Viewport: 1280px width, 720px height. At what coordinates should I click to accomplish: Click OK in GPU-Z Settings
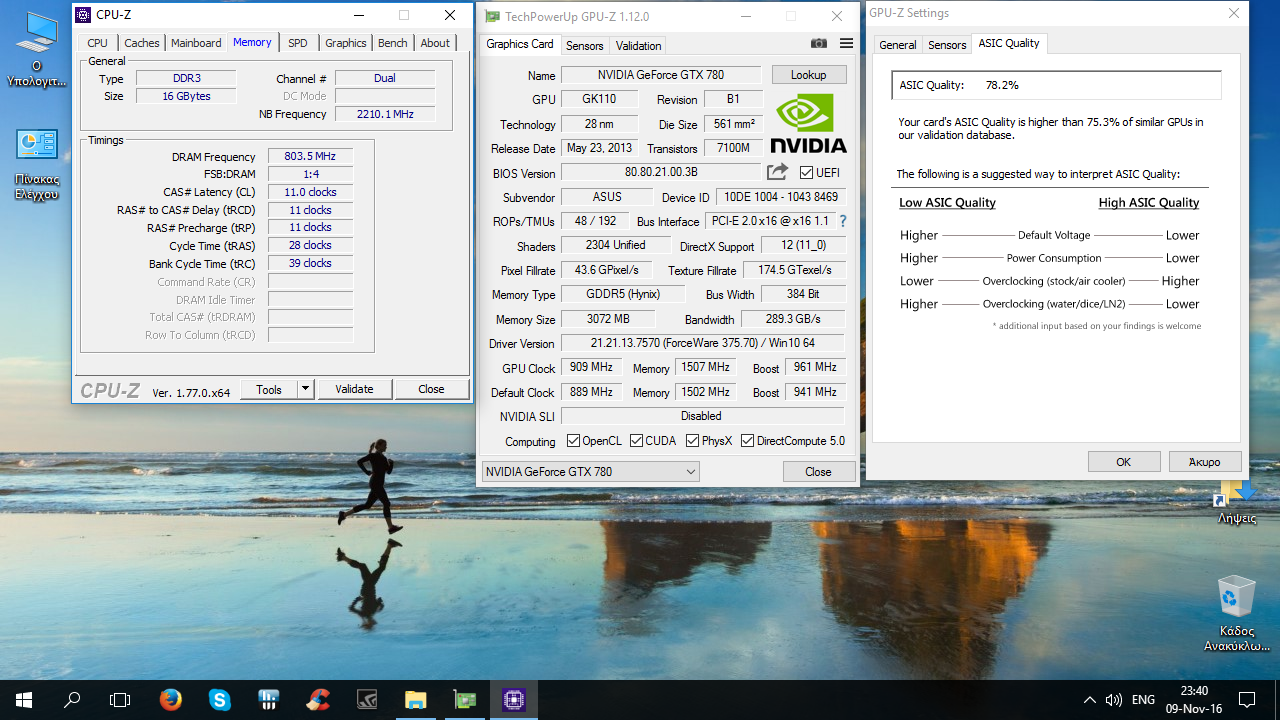[x=1123, y=462]
